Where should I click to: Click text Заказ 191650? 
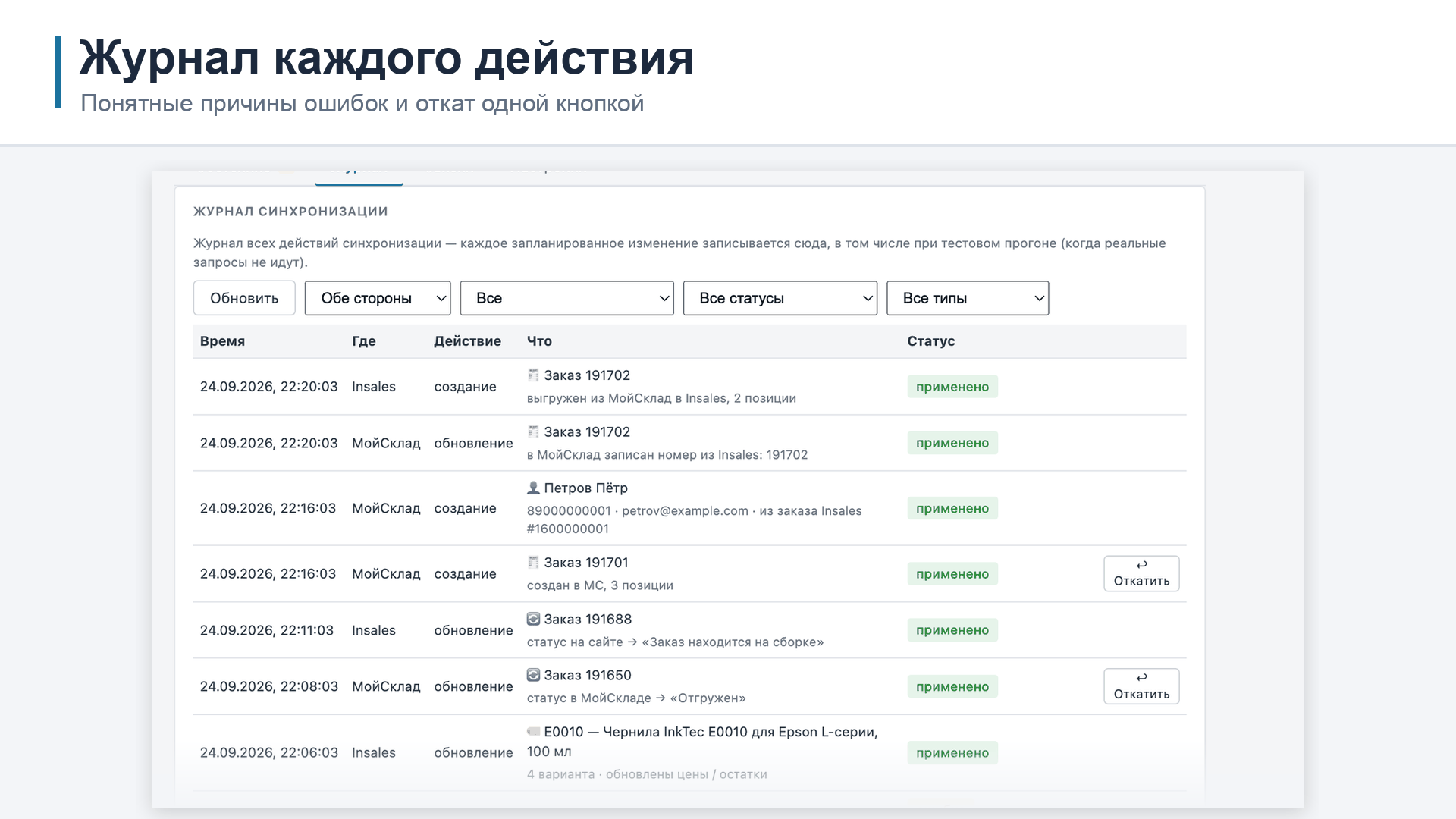coord(588,675)
